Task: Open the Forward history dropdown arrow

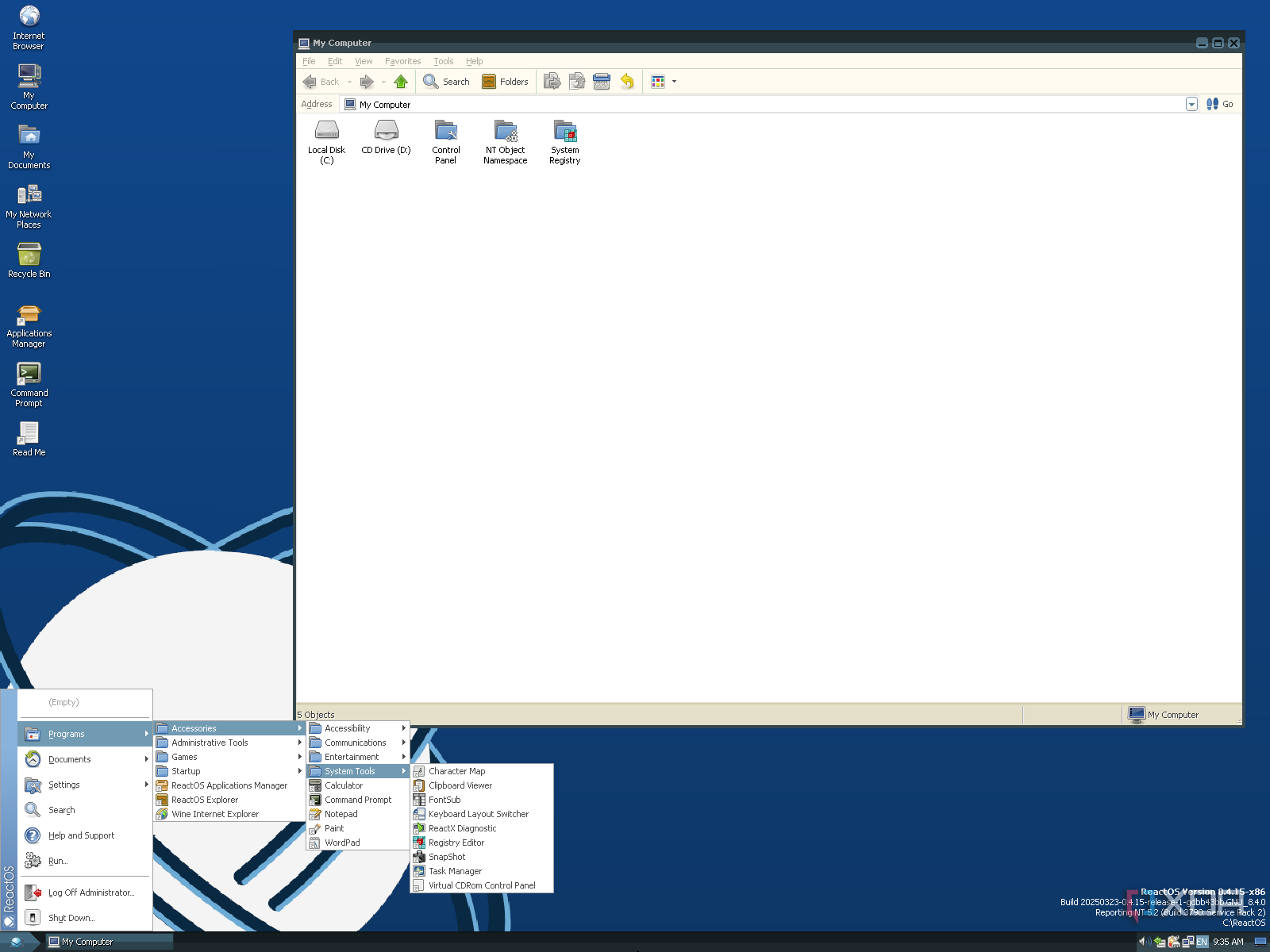Action: click(383, 82)
